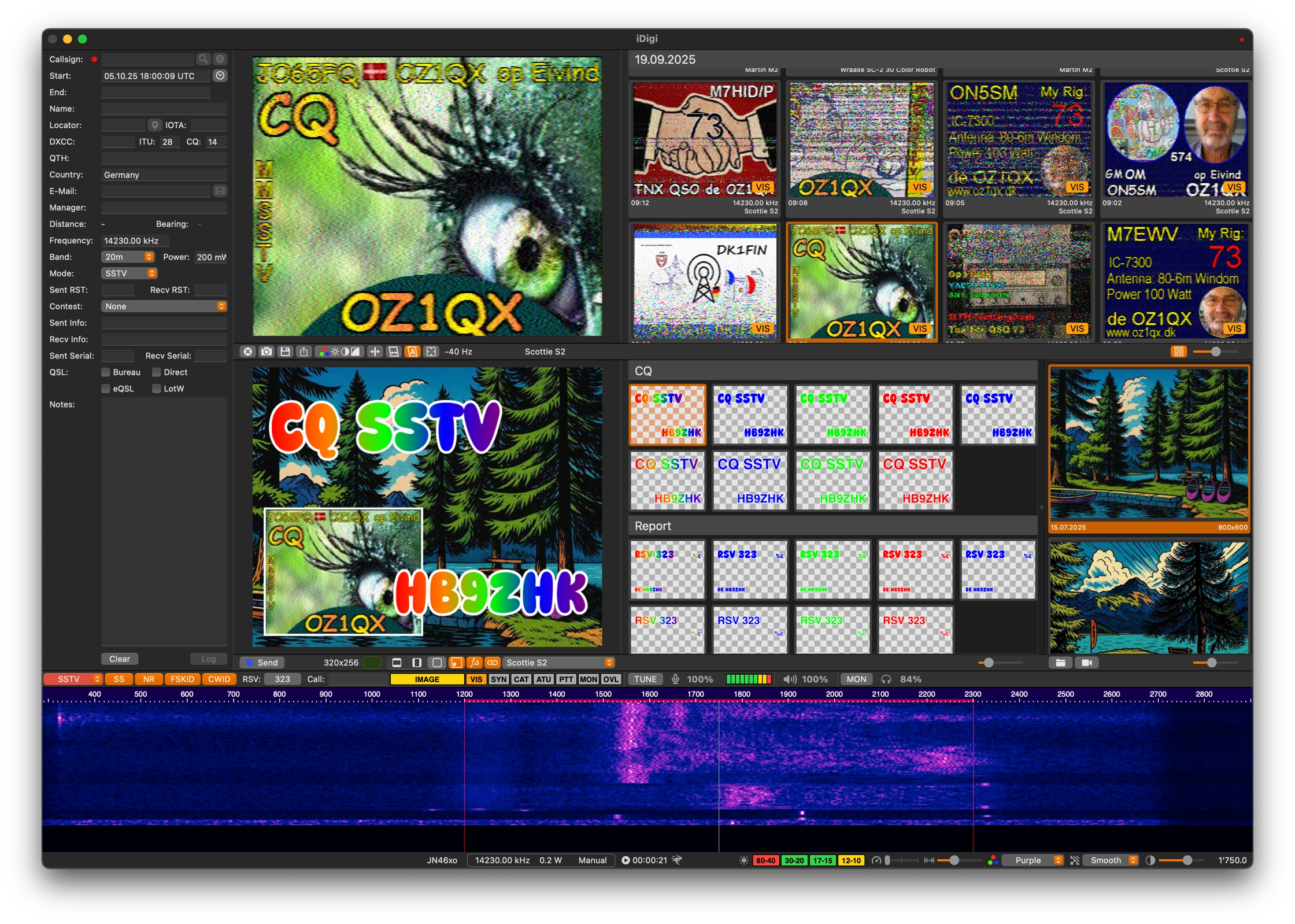Image resolution: width=1295 pixels, height=924 pixels.
Task: Click the speaker output volume icon
Action: pyautogui.click(x=790, y=679)
